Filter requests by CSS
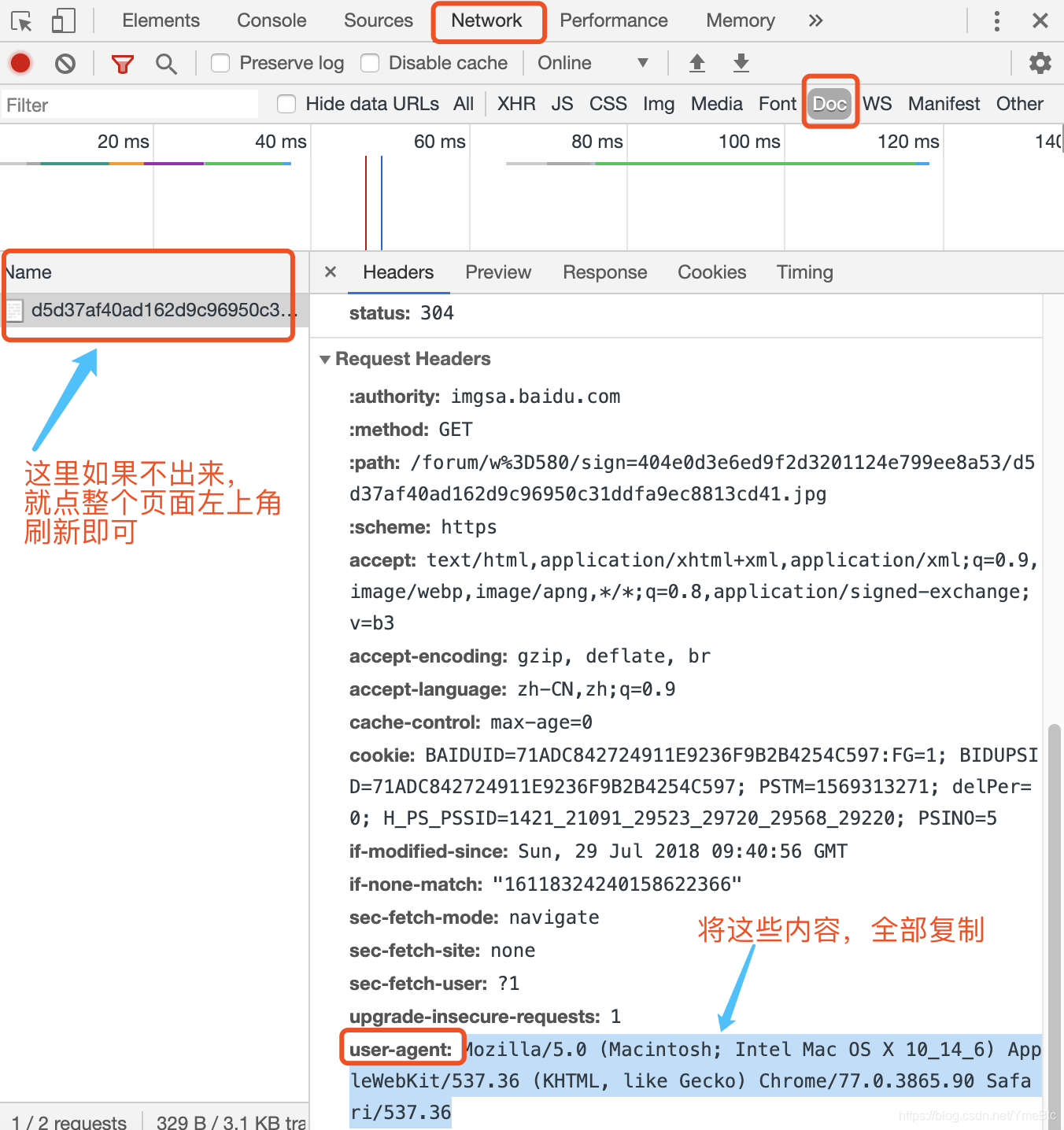 coord(608,104)
